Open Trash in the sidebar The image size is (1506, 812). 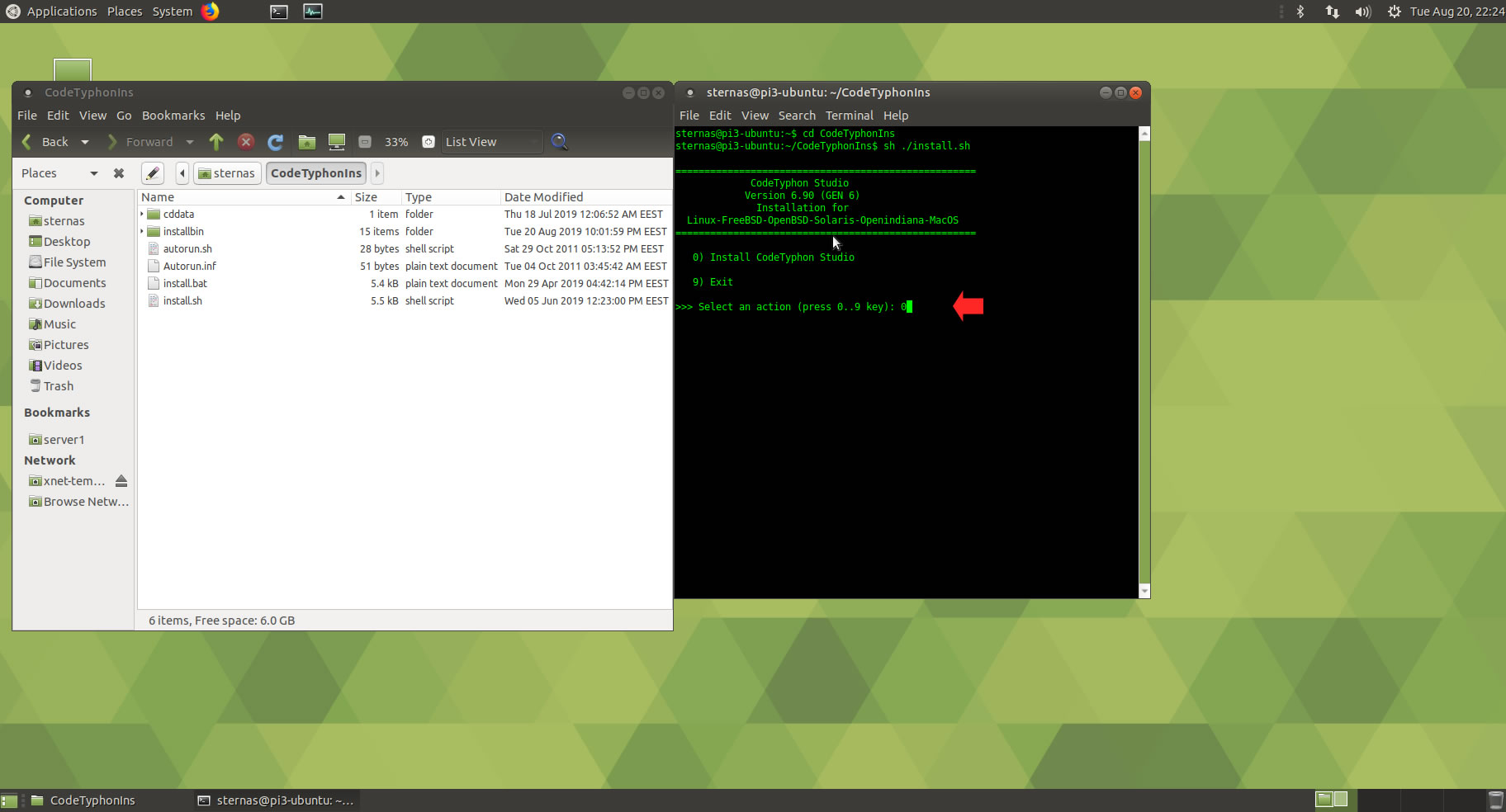click(58, 386)
